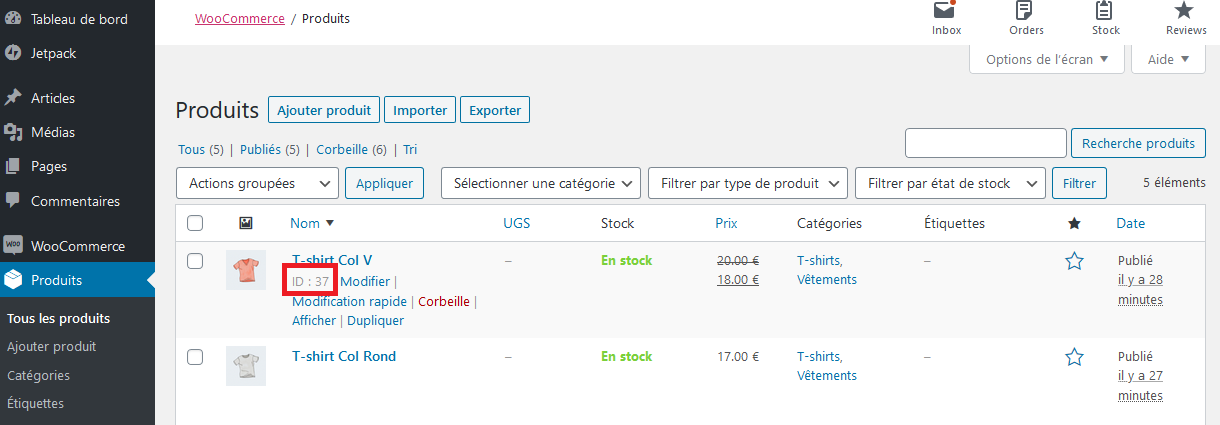Select the T-shirt Col V checkbox
Screen dimensions: 1220x425
[x=195, y=261]
